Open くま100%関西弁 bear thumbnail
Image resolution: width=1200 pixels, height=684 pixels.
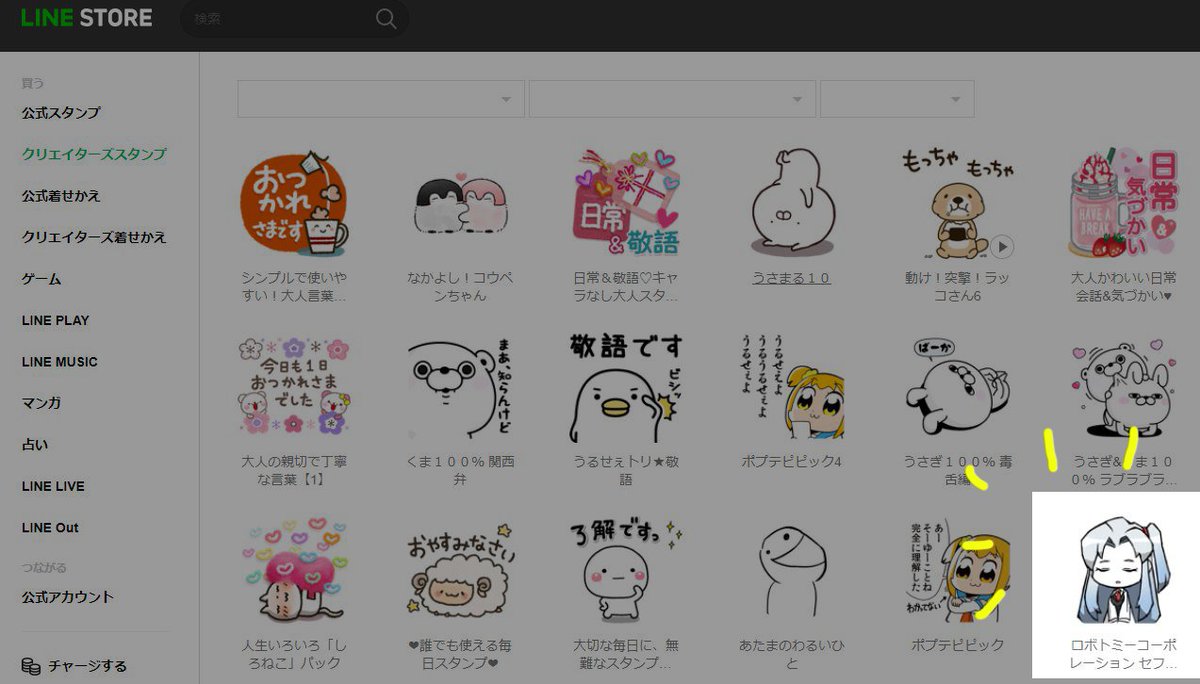pos(460,388)
